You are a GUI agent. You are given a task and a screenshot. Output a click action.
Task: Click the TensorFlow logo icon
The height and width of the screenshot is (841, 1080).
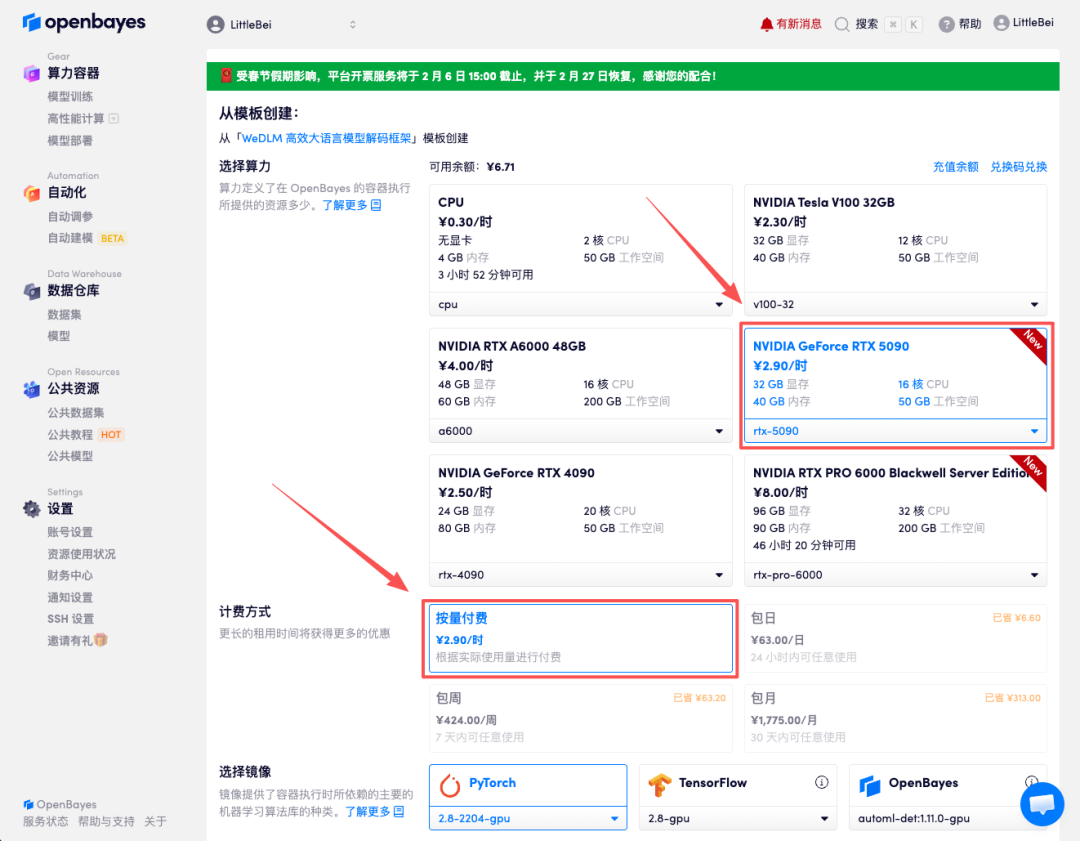pos(660,785)
